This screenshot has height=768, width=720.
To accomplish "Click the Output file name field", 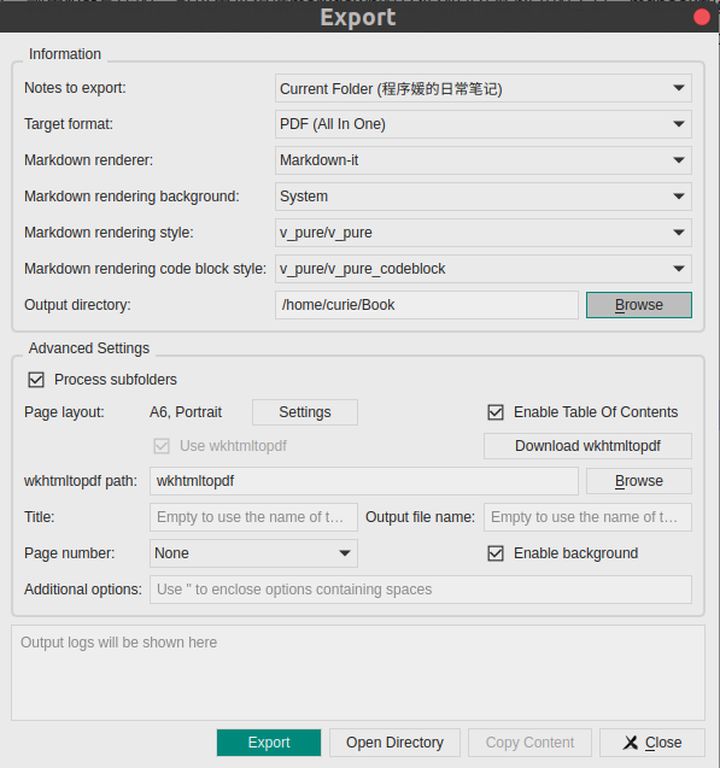I will (x=587, y=517).
